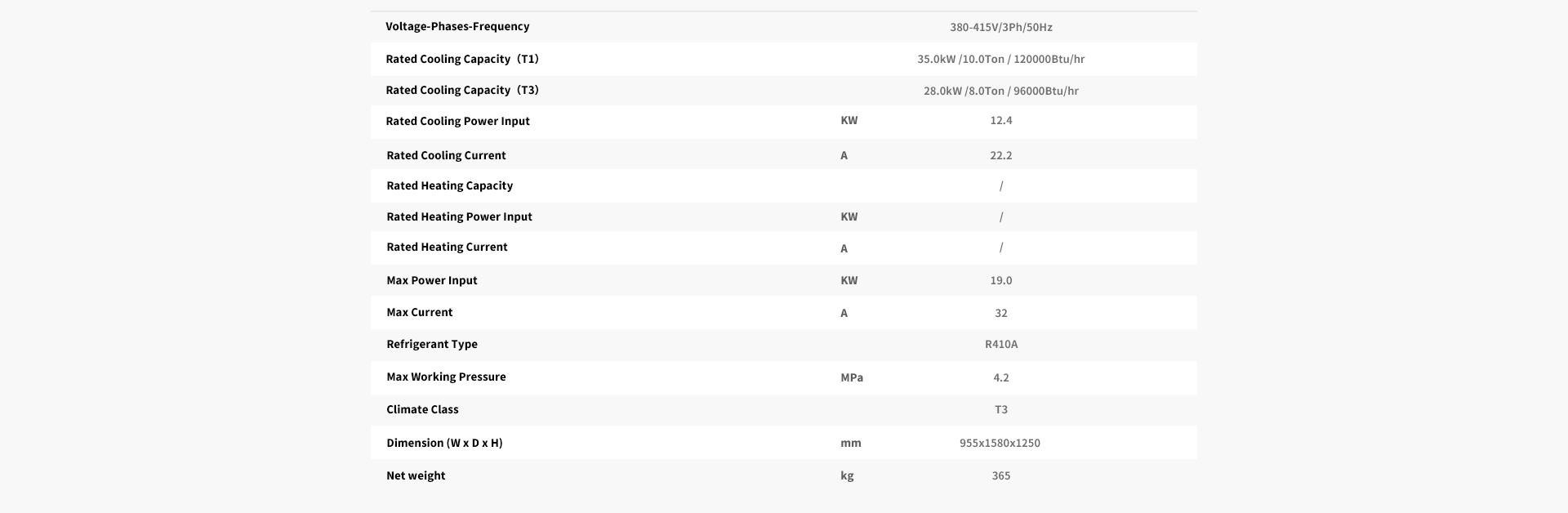This screenshot has height=513, width=1568.
Task: Click the 955x1580x1250 dimension value
Action: (1000, 443)
